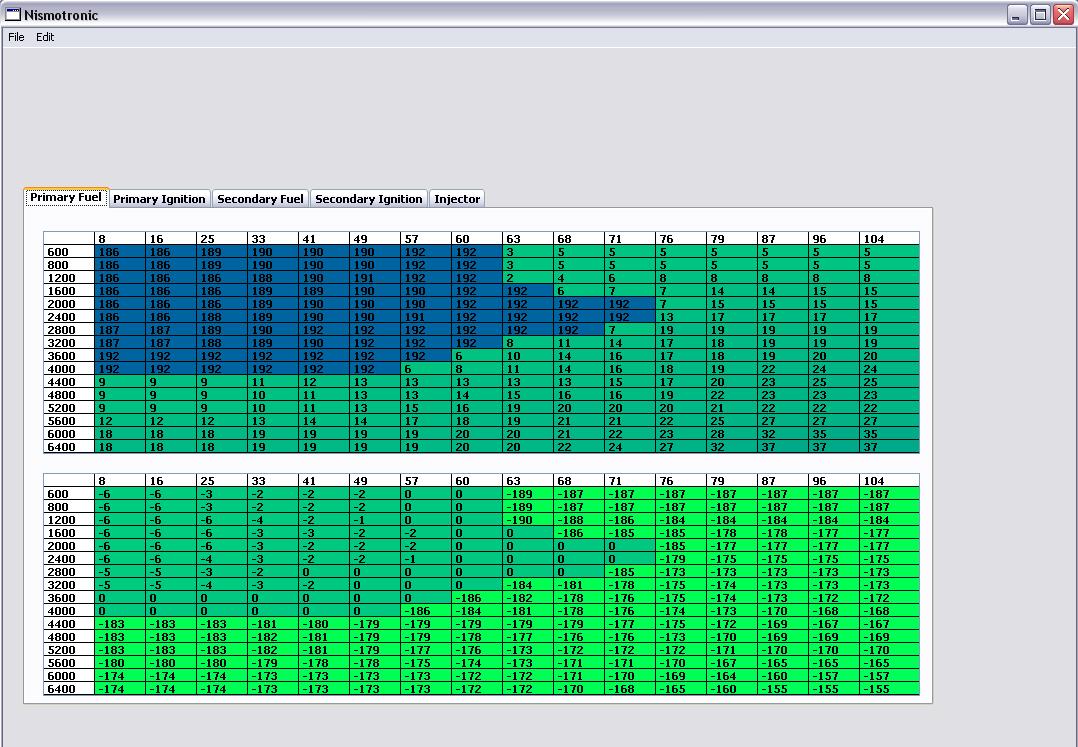
Task: Select upper table row header 2800
Action: click(x=69, y=331)
